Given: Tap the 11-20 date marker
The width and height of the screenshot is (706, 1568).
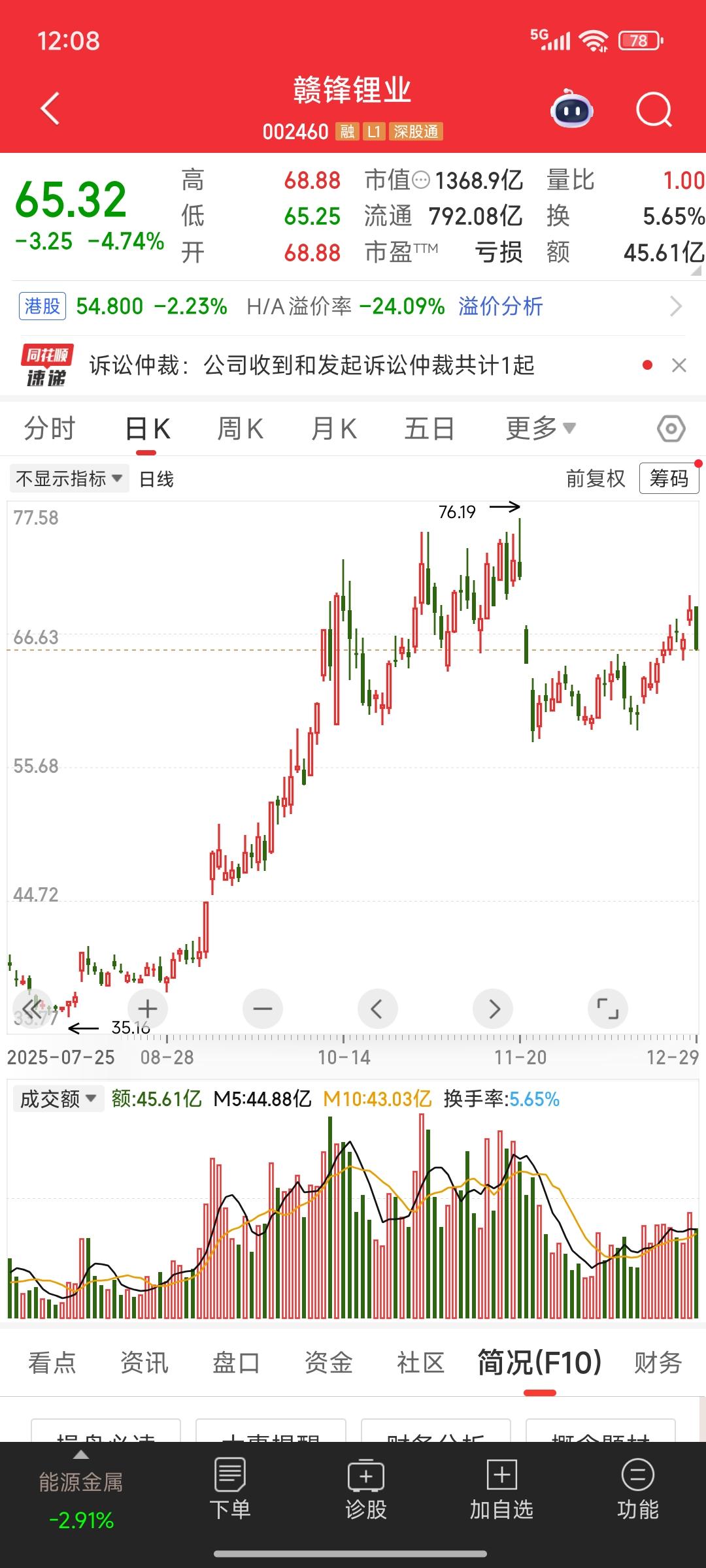Looking at the screenshot, I should [520, 1057].
